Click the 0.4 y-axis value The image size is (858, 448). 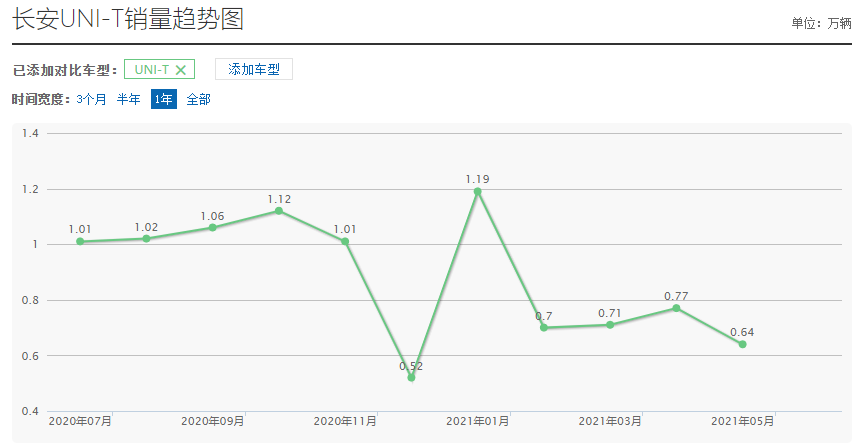coord(30,411)
